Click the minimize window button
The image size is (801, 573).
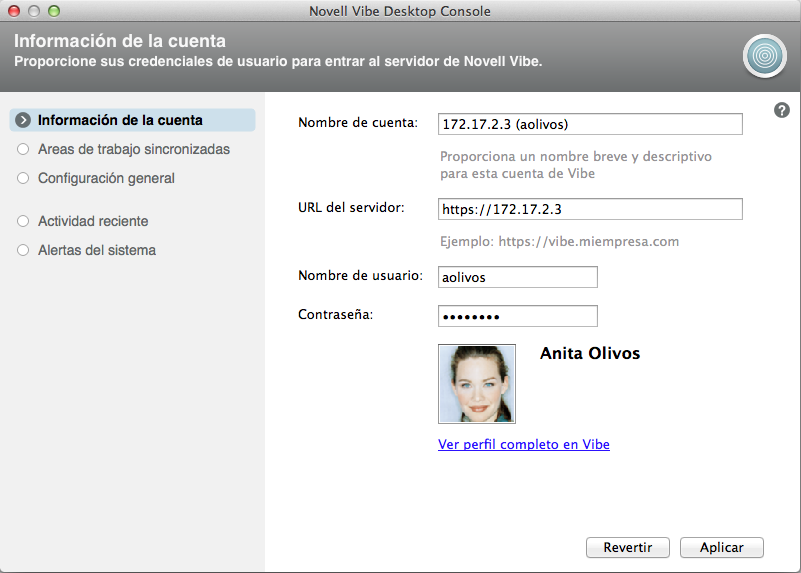click(x=34, y=11)
